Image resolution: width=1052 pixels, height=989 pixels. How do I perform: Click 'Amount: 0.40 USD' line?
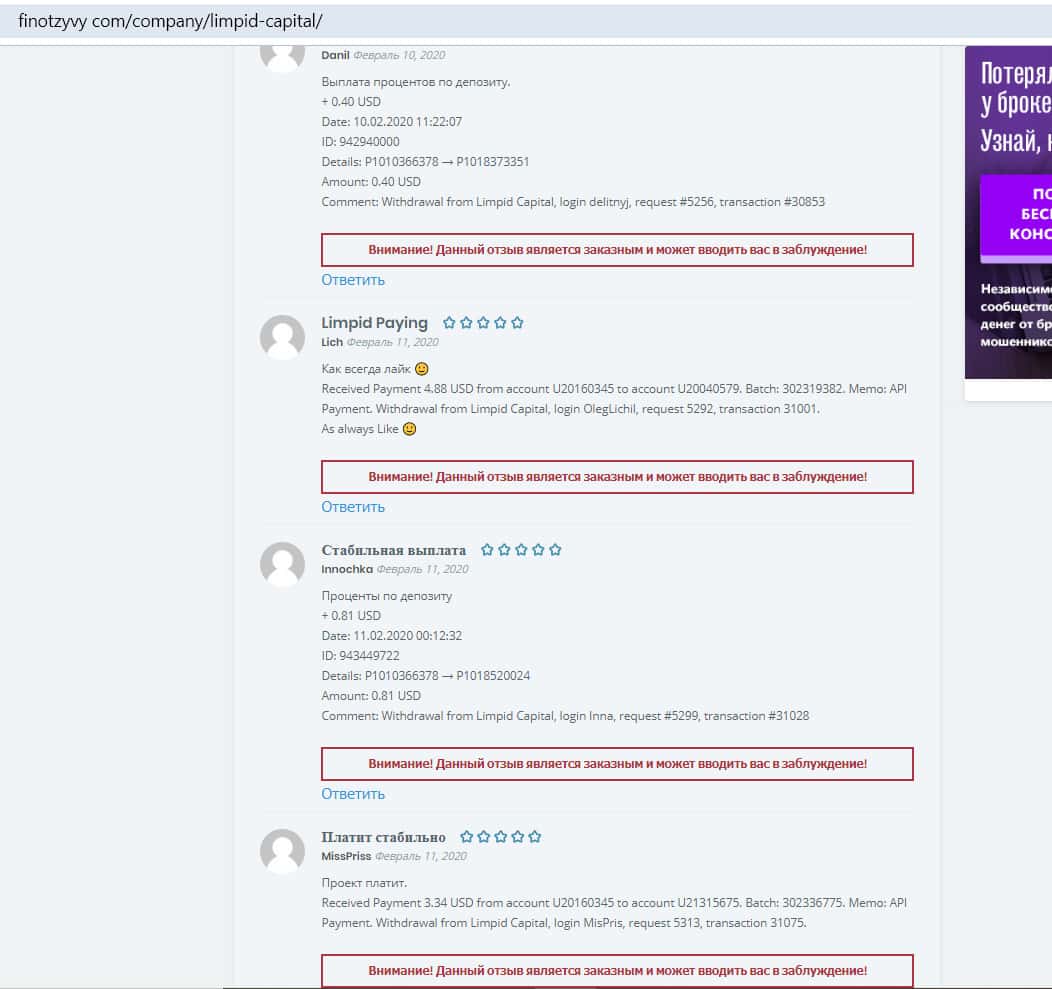[371, 182]
